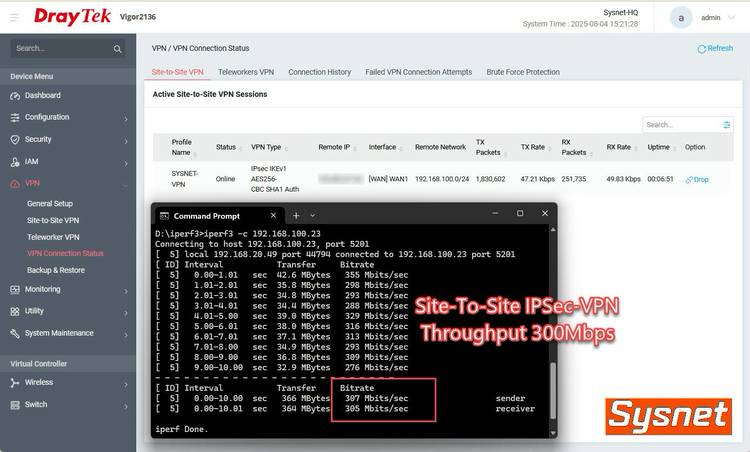Open Dashboard from the device menu
750x452 pixels.
[x=42, y=96]
